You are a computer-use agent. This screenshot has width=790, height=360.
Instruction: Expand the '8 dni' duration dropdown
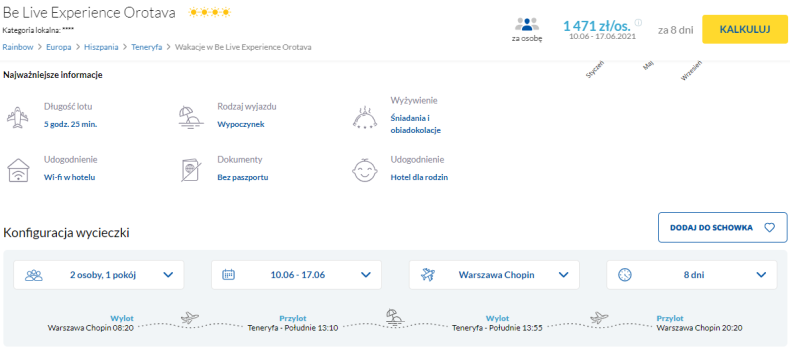[x=692, y=275]
